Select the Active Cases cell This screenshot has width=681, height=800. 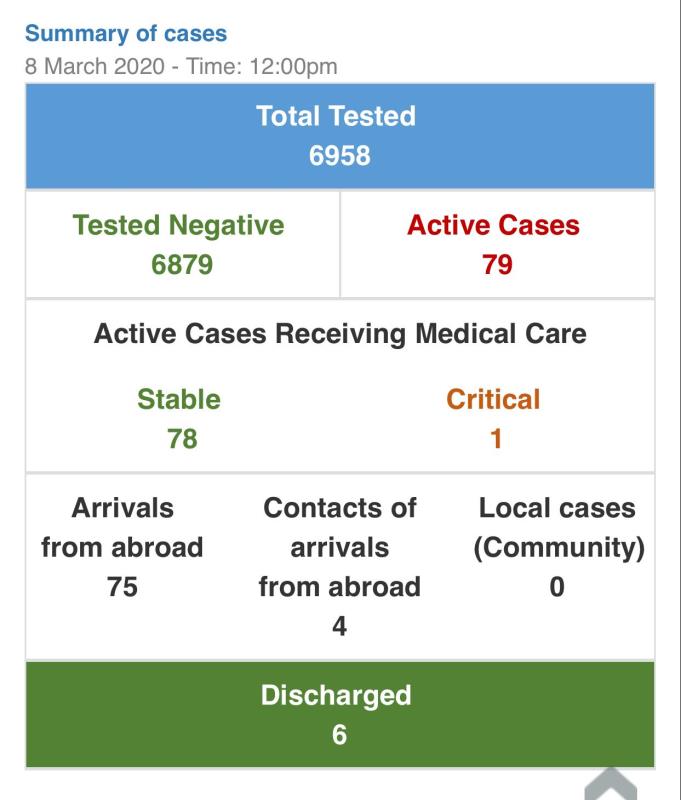click(497, 244)
